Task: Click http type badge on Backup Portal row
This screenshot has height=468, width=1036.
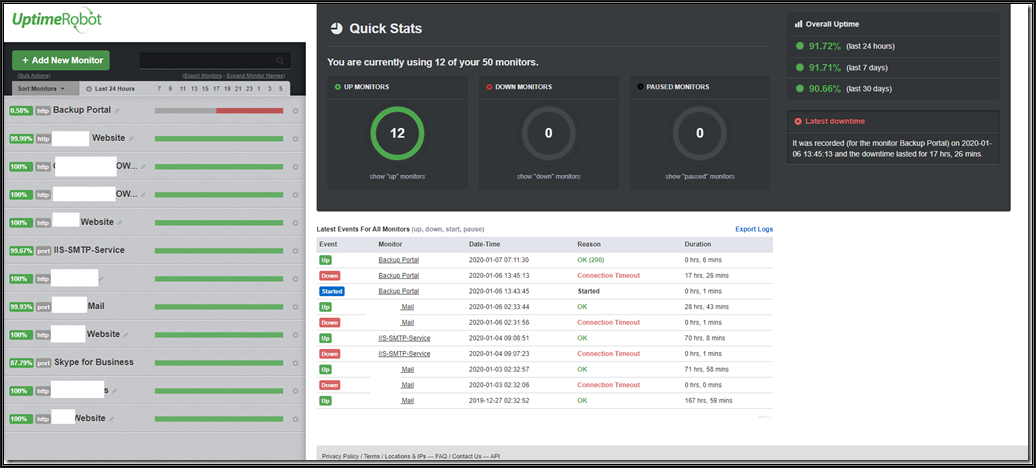Action: [43, 111]
